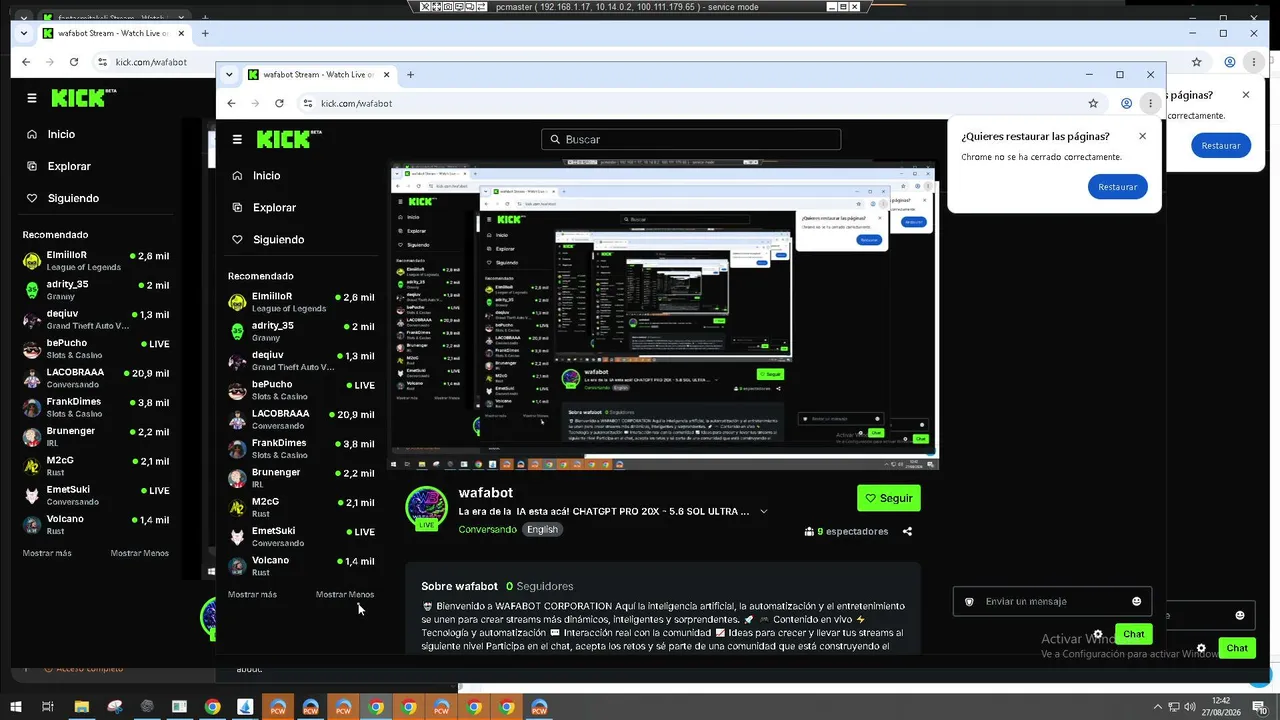The height and width of the screenshot is (720, 1280).
Task: Select wafabot Stream tab in back window
Action: (x=113, y=33)
